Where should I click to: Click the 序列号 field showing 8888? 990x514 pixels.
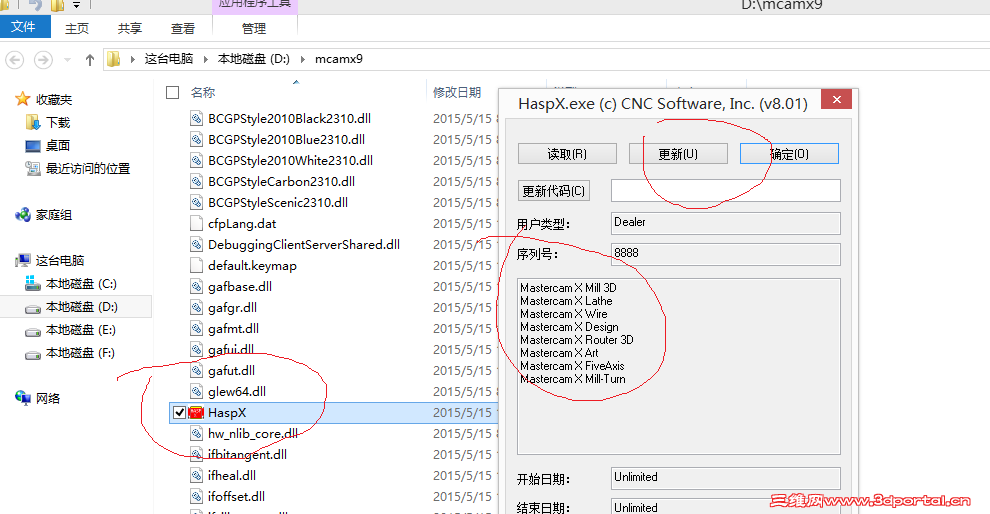[x=725, y=254]
